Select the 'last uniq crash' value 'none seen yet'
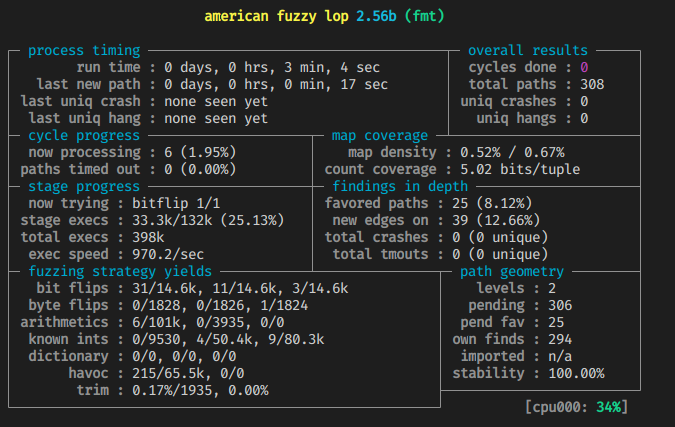 (216, 102)
